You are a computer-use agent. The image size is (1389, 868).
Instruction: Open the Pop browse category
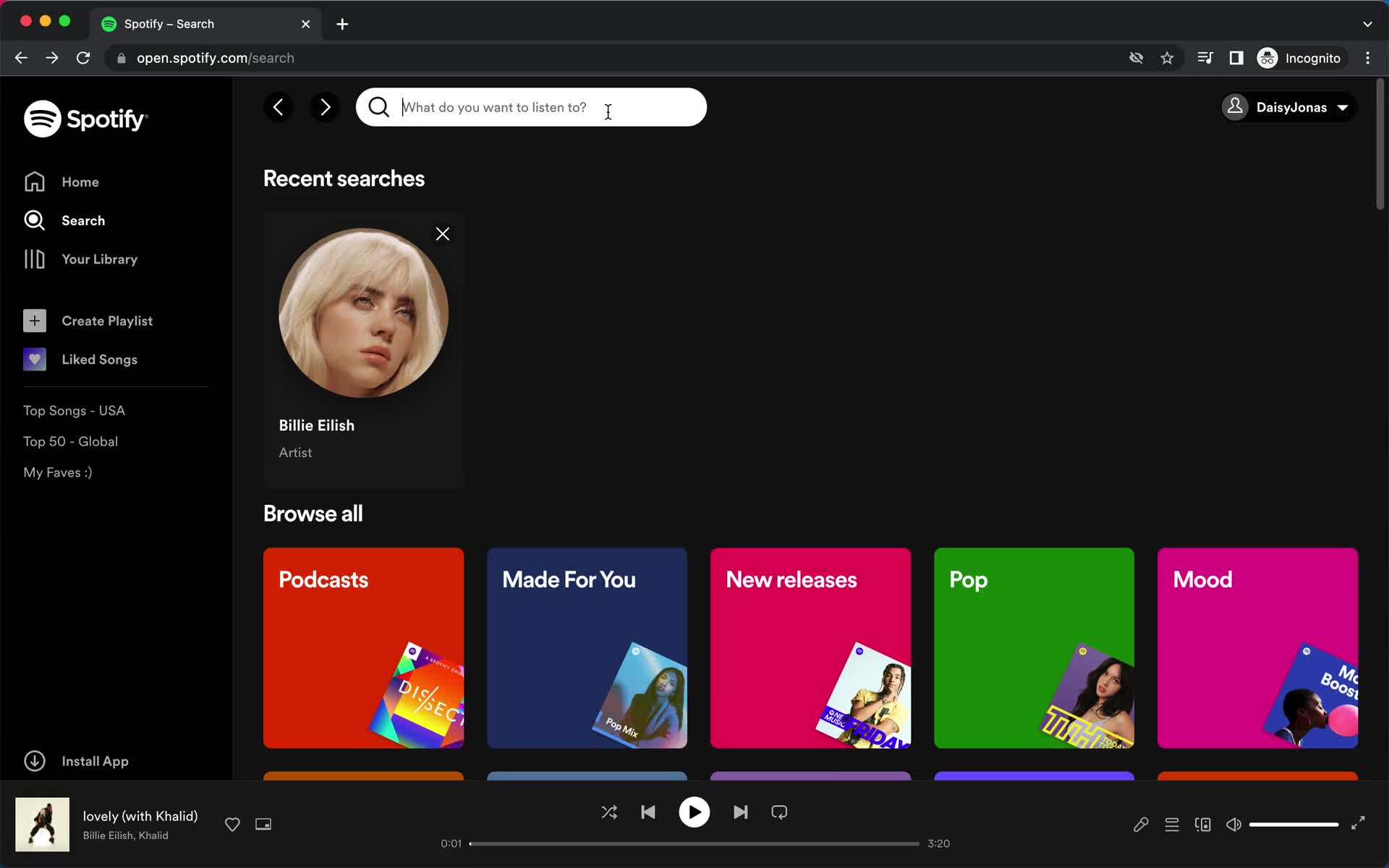click(1034, 647)
